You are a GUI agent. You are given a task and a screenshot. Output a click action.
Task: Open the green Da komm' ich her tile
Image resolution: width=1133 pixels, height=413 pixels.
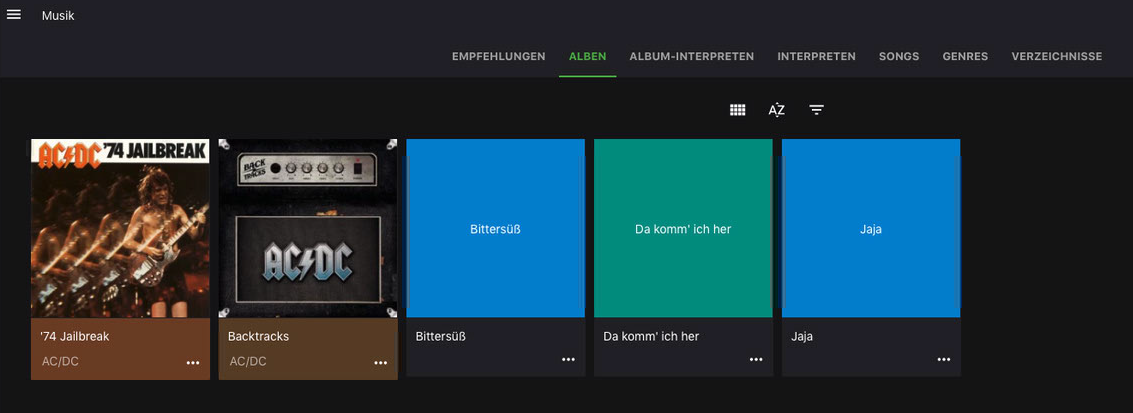[684, 228]
